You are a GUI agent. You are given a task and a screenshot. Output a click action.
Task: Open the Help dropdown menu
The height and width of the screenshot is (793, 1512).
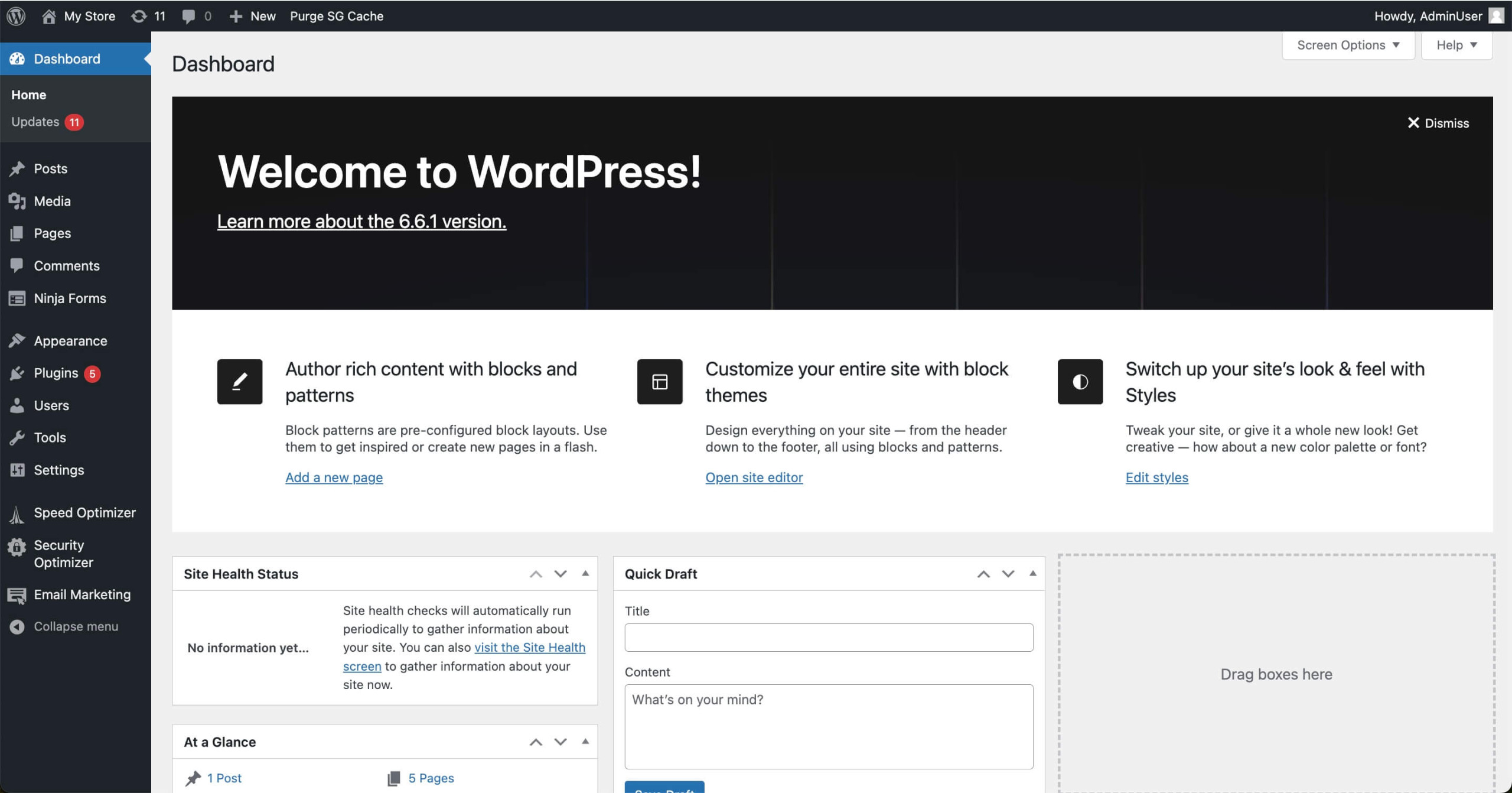[1455, 45]
